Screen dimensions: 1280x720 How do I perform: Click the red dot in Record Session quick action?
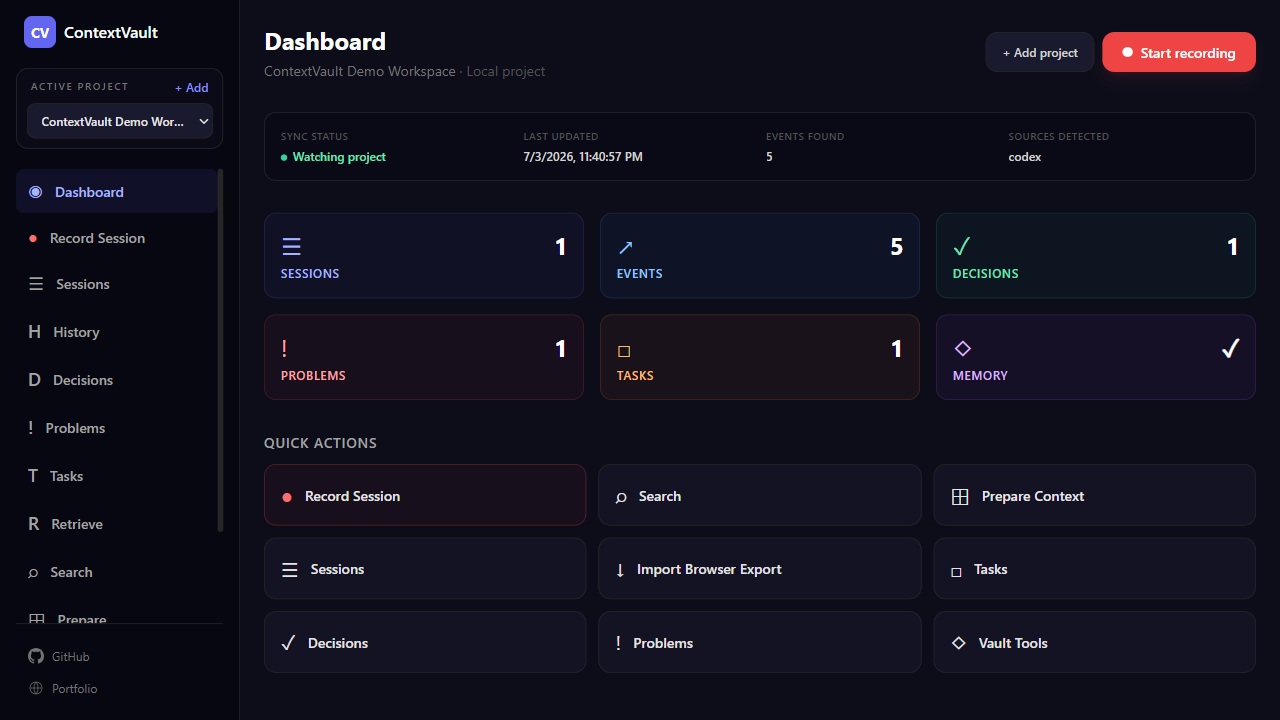click(x=287, y=497)
